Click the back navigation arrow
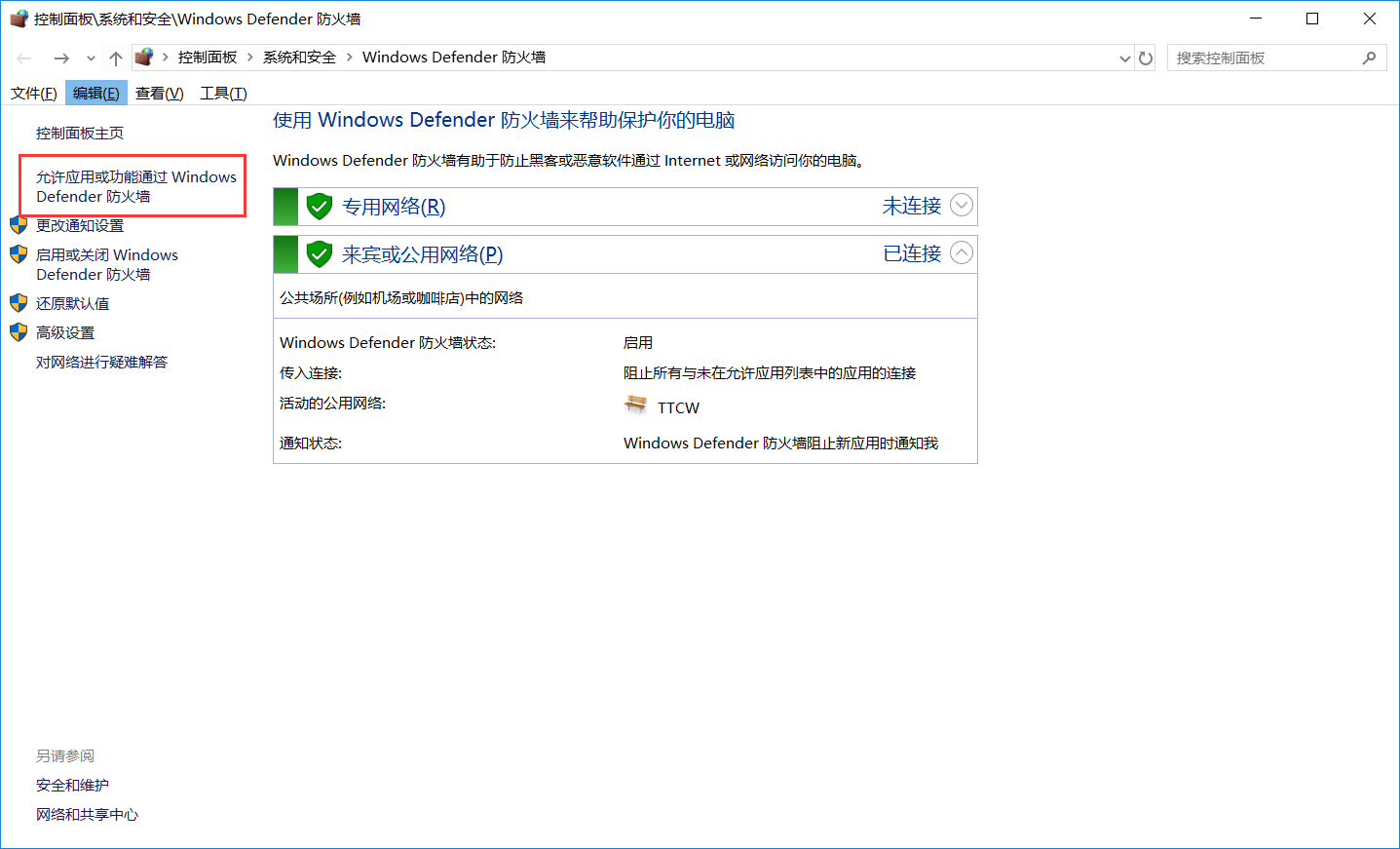Screen dimensions: 1400x849 point(24,58)
